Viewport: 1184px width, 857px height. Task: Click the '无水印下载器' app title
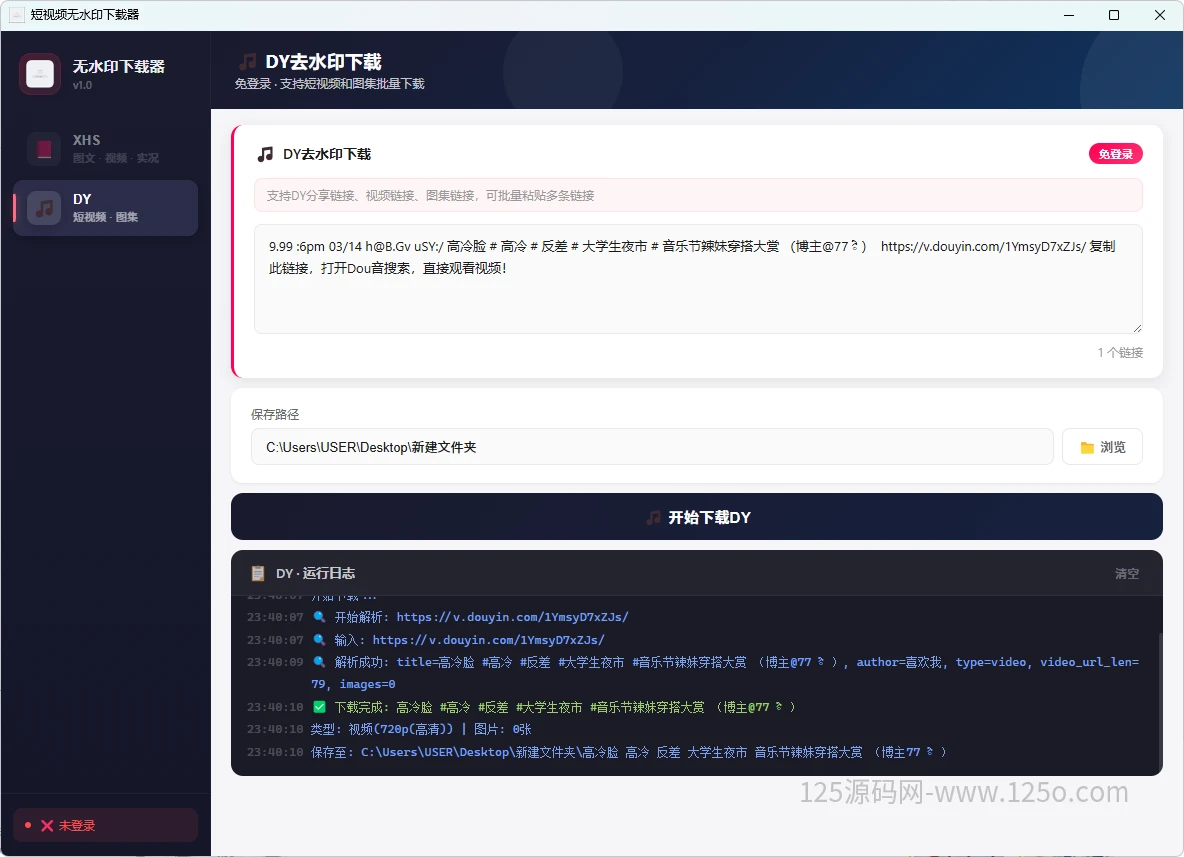click(x=119, y=66)
